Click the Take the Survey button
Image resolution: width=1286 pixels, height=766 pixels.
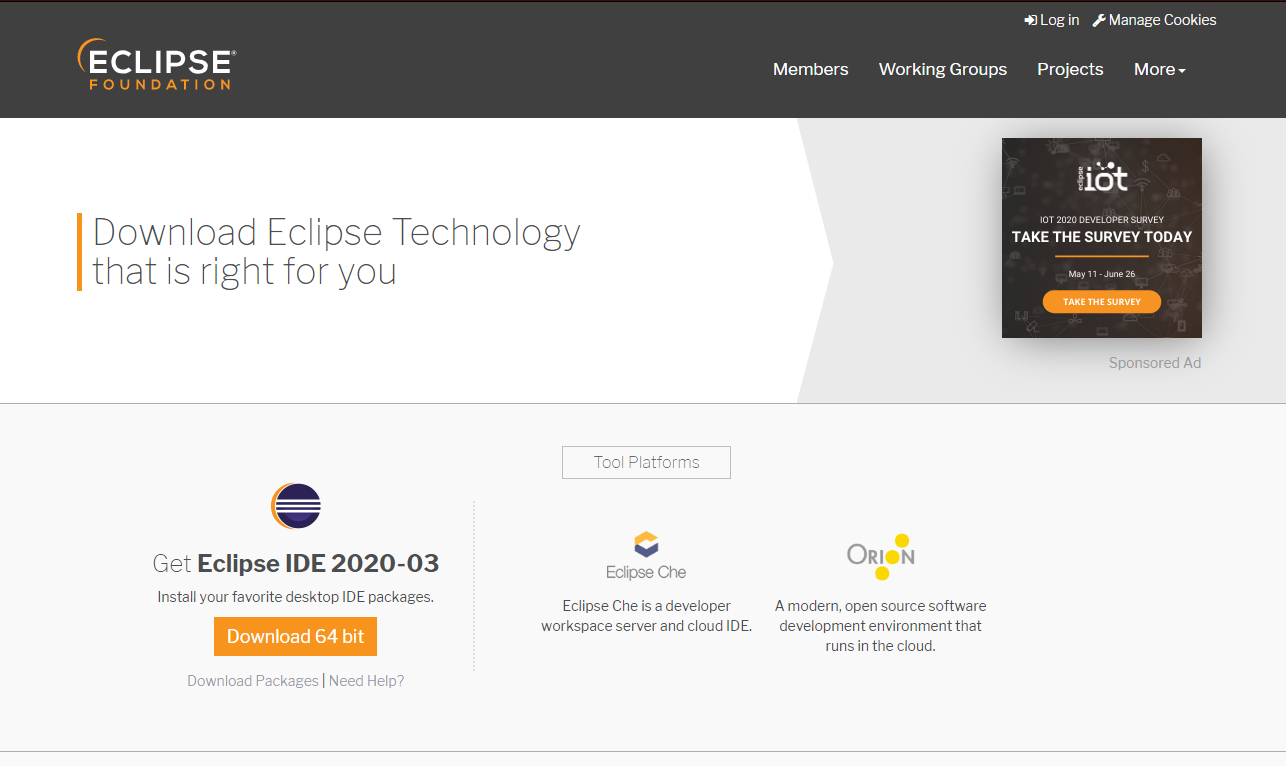pos(1101,301)
